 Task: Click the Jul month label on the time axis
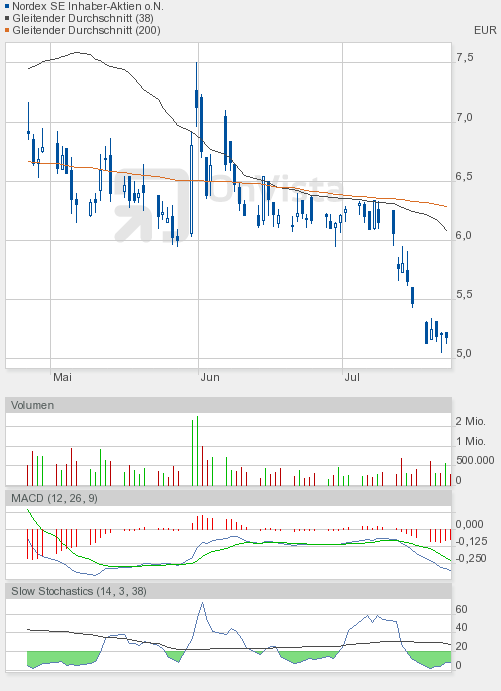352,377
